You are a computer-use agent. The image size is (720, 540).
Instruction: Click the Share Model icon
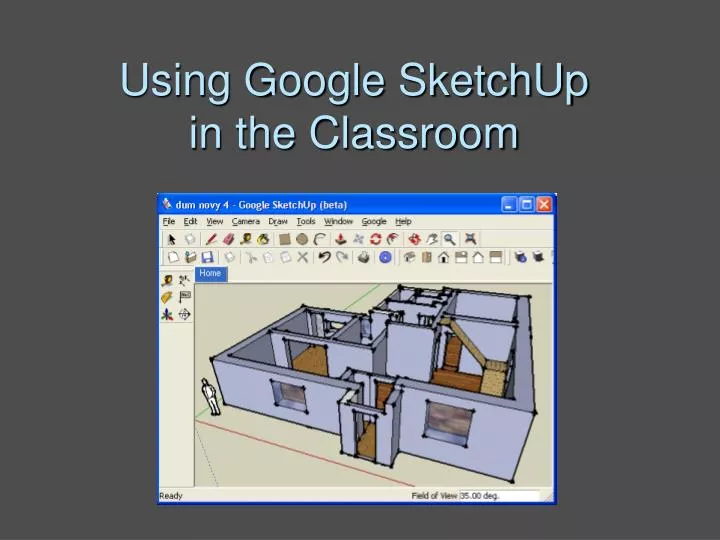point(538,257)
